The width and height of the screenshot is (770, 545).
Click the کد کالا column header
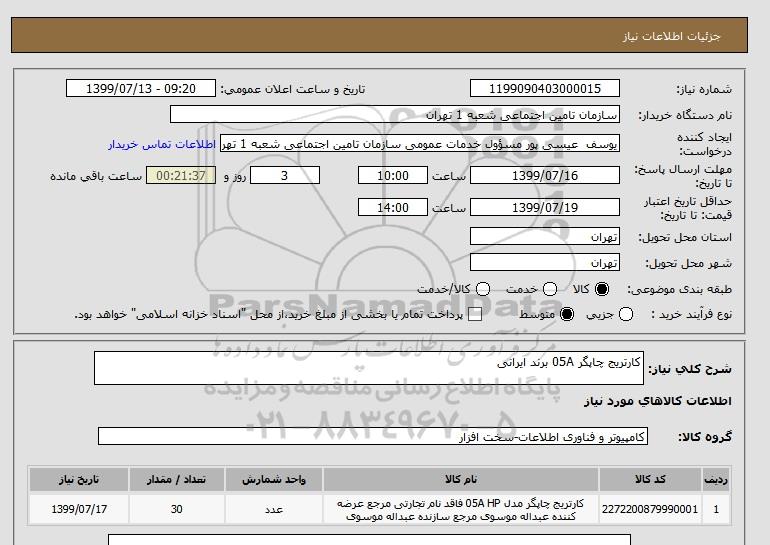650,480
